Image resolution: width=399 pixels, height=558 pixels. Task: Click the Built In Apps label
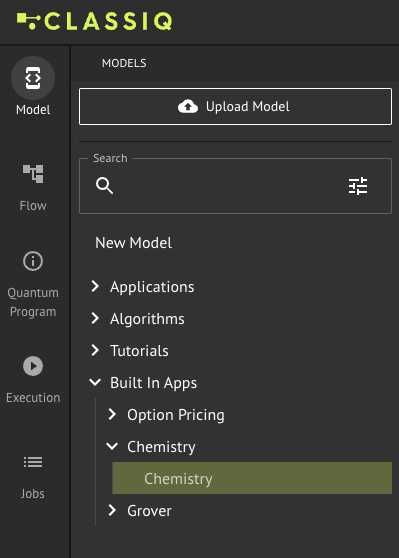(x=153, y=383)
